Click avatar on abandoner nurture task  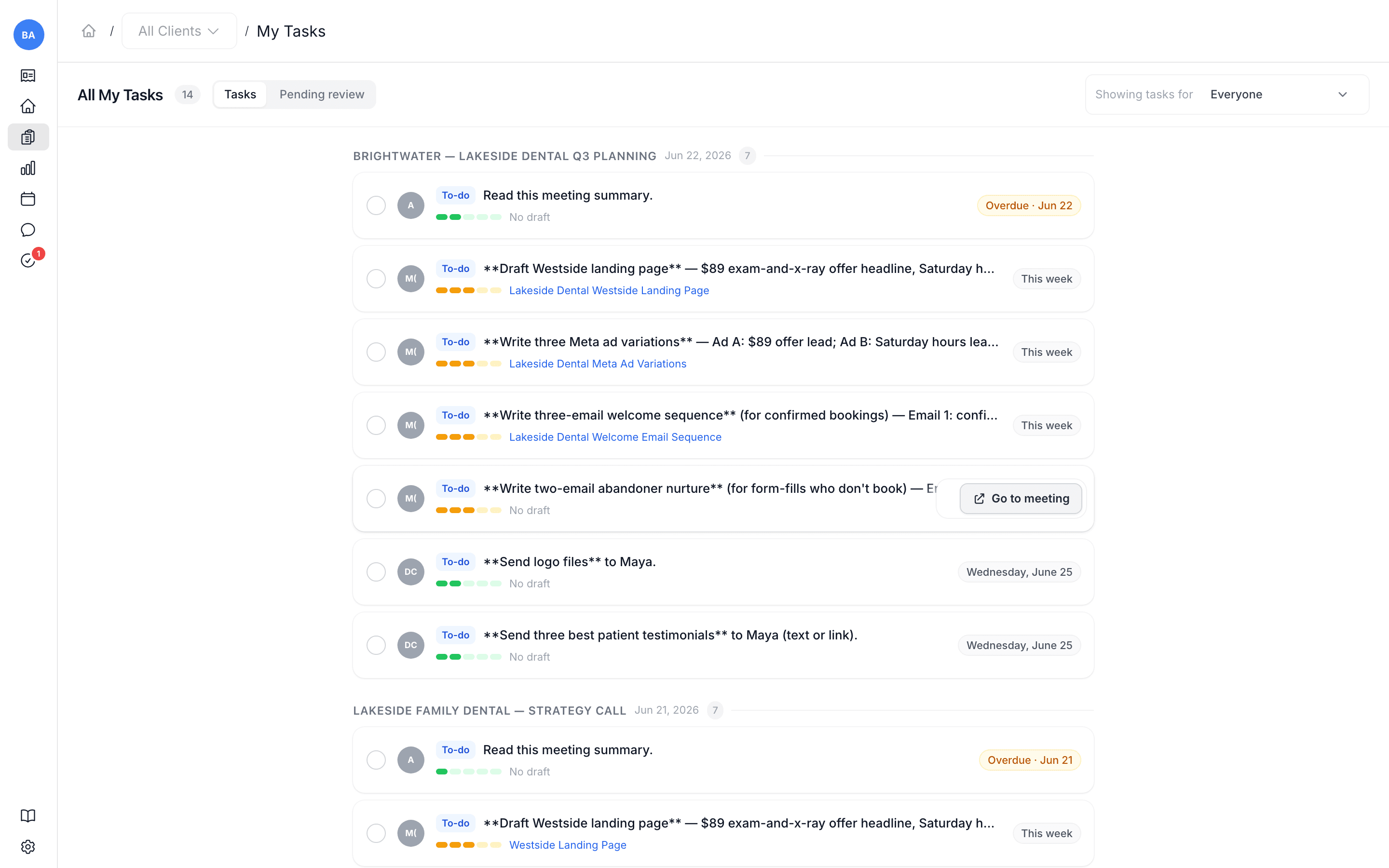click(411, 499)
